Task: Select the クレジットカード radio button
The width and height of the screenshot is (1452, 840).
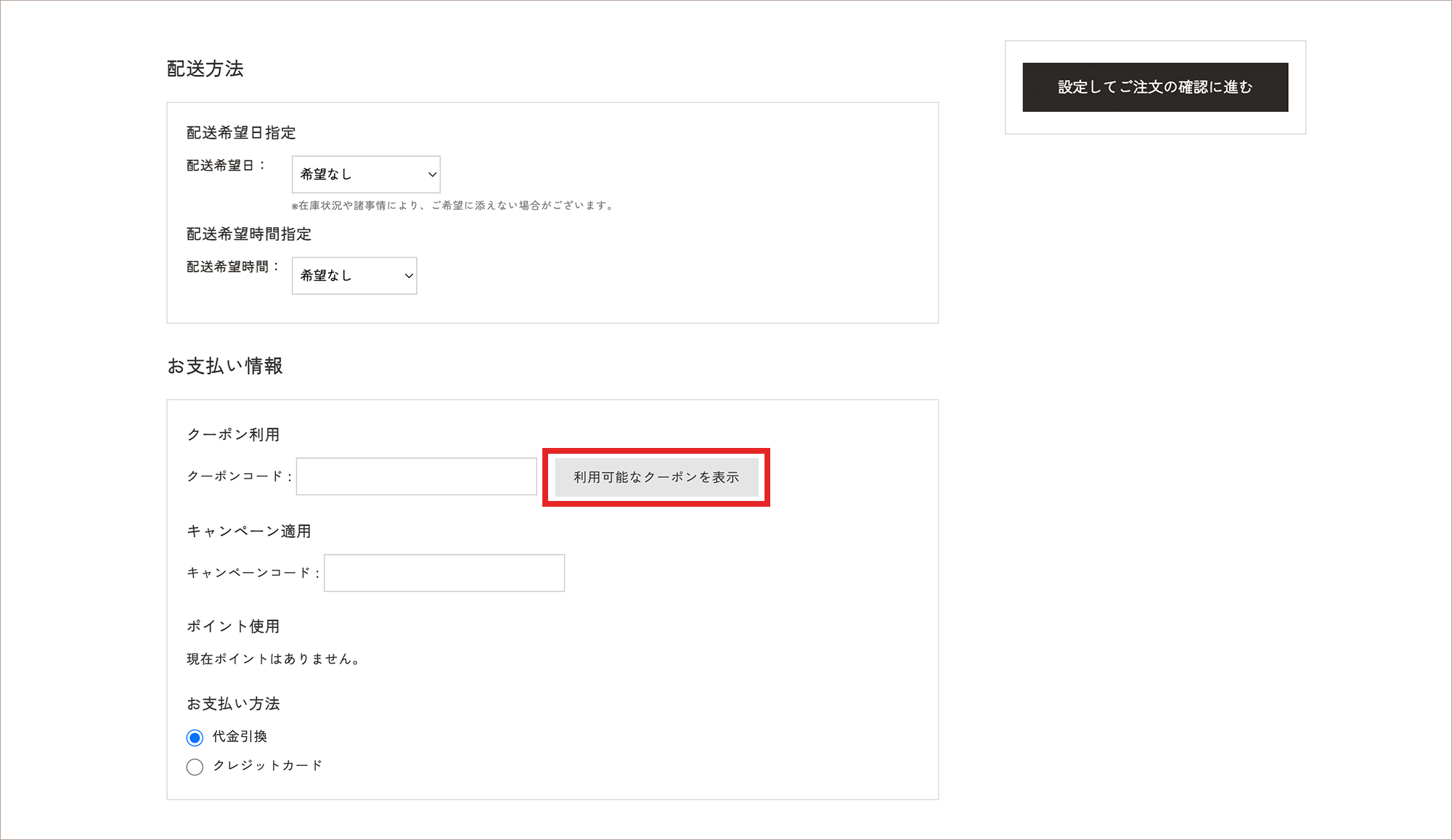Action: pyautogui.click(x=195, y=767)
